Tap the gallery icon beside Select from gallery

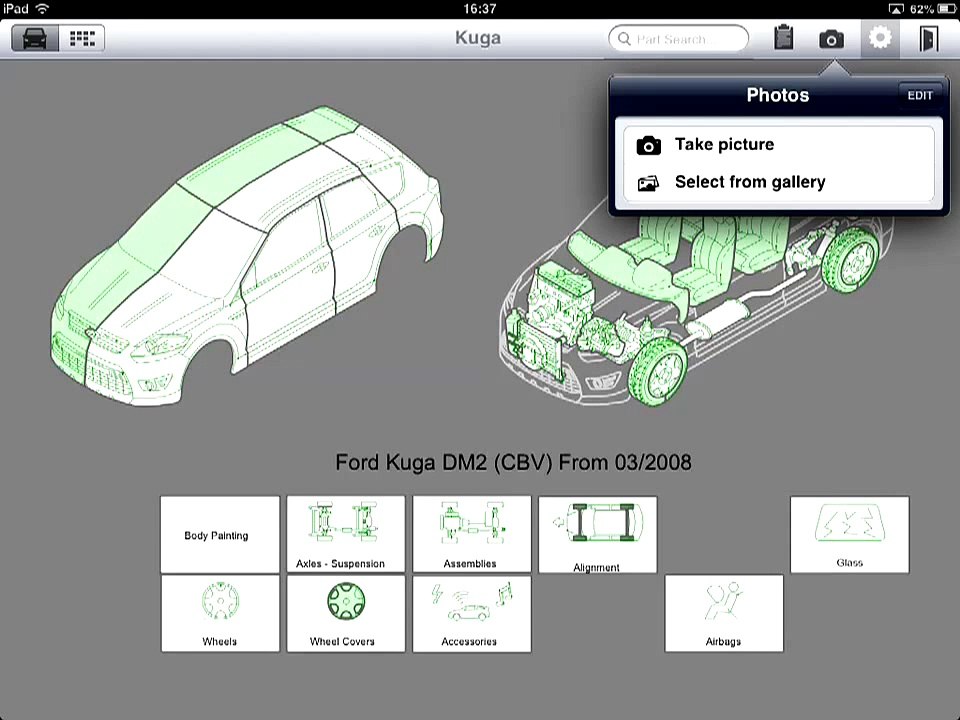[x=648, y=183]
